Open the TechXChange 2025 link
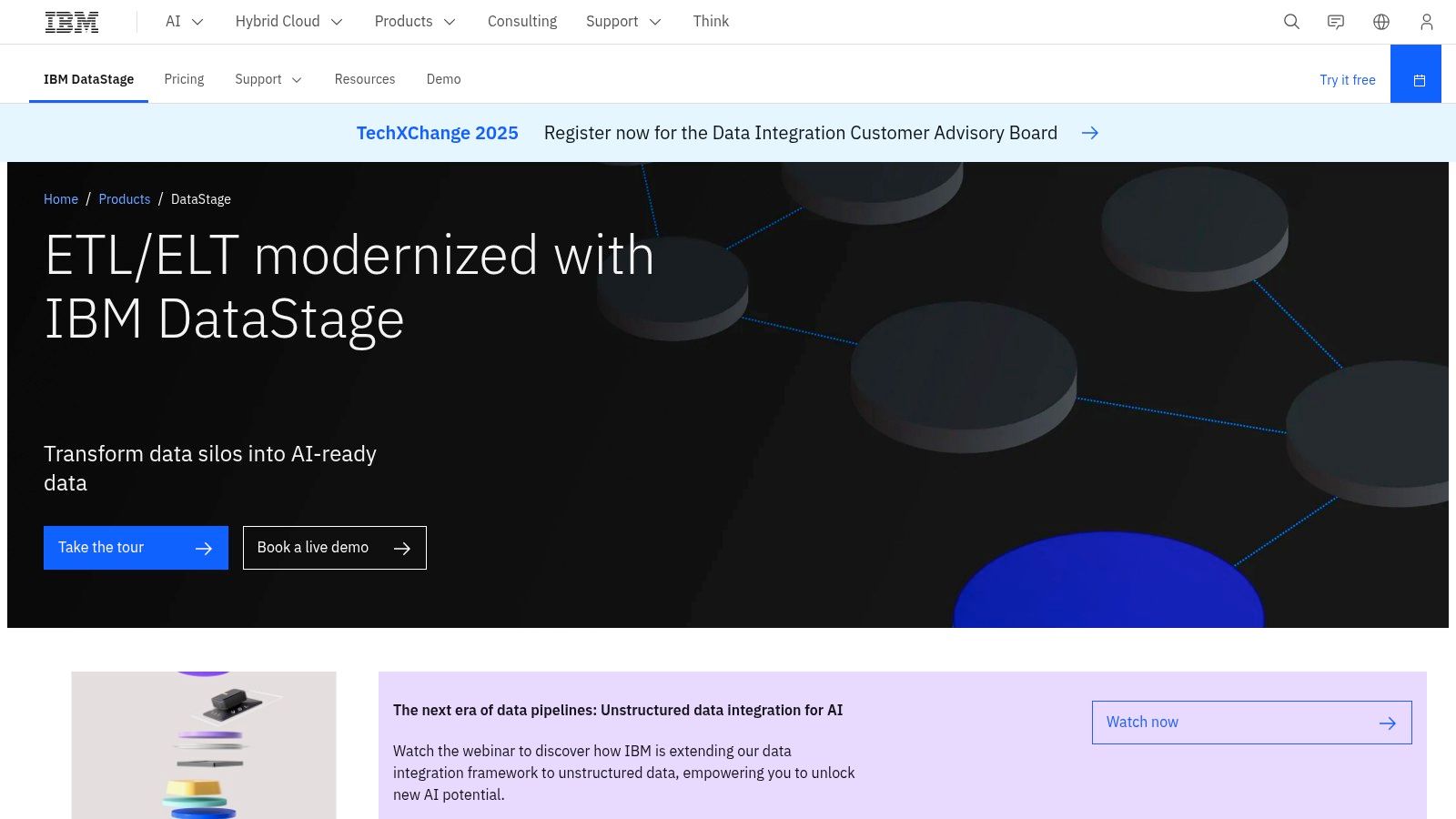Screen dimensions: 1456x819 coord(437,133)
